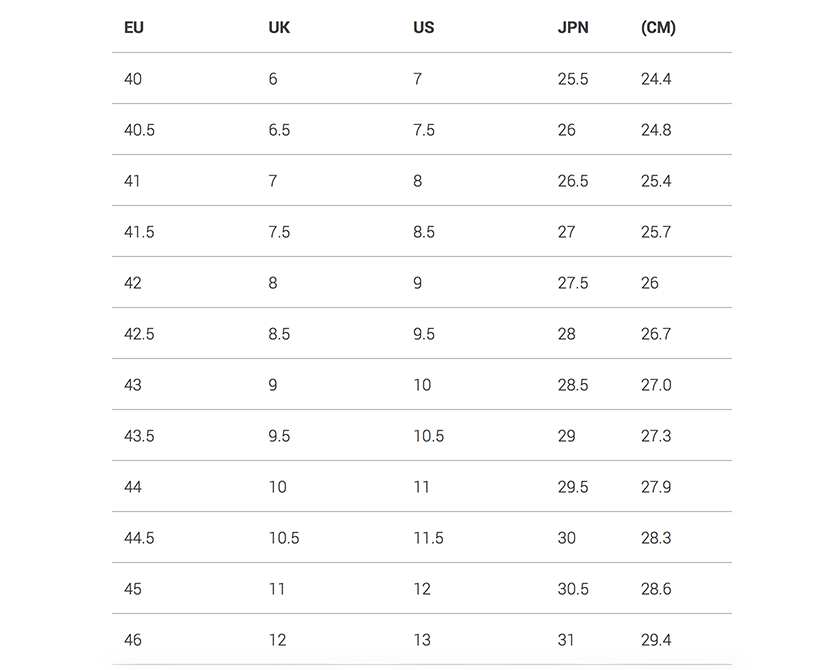
Task: Click the 28.6 CM value
Action: (656, 589)
